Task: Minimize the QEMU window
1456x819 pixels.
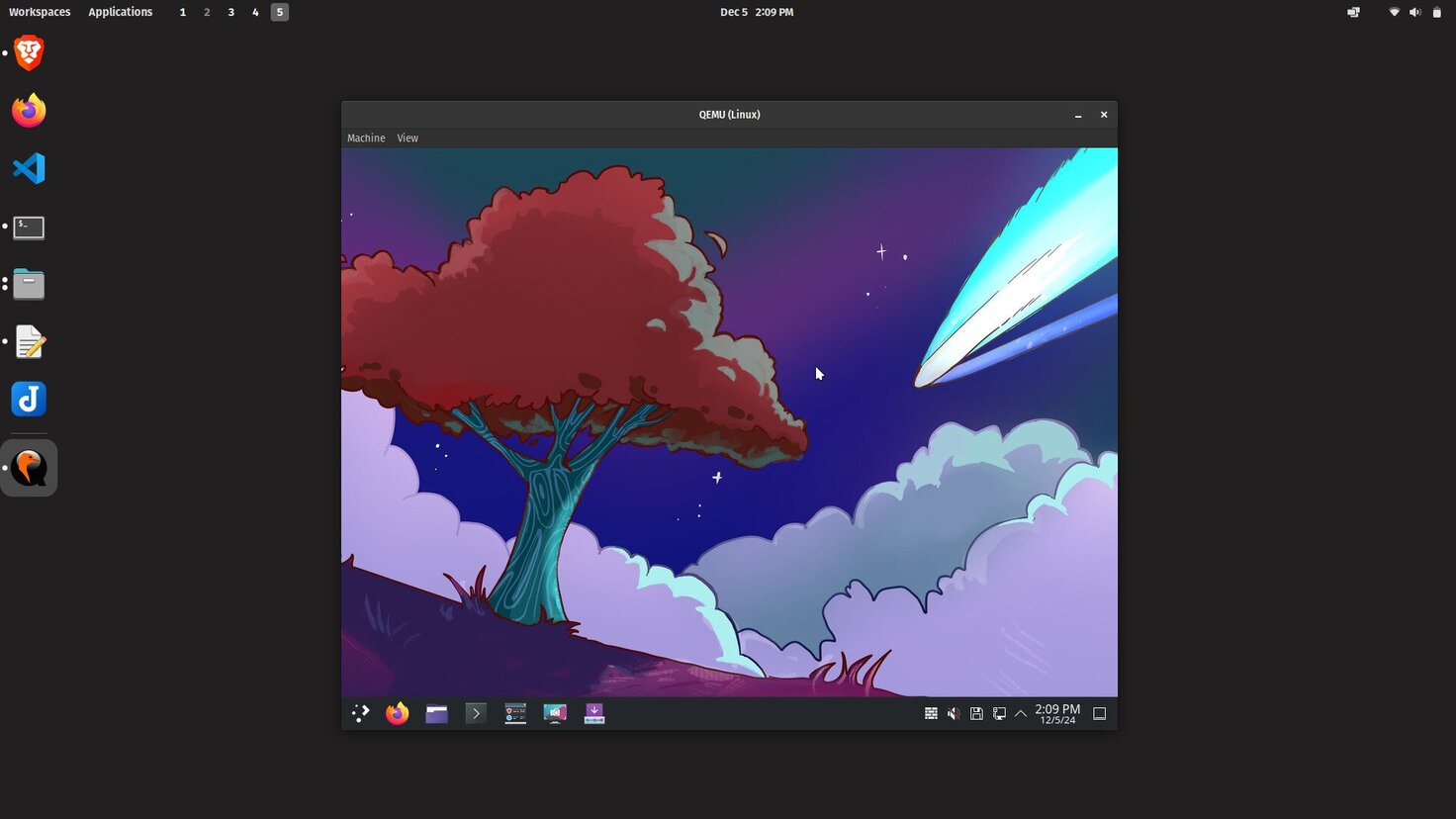Action: [1078, 115]
